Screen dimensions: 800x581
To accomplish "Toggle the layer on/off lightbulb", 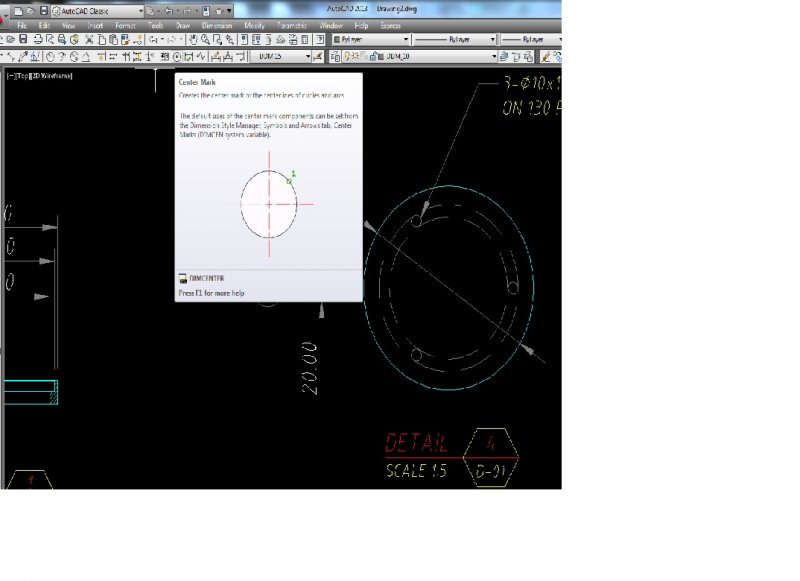I will tap(347, 57).
